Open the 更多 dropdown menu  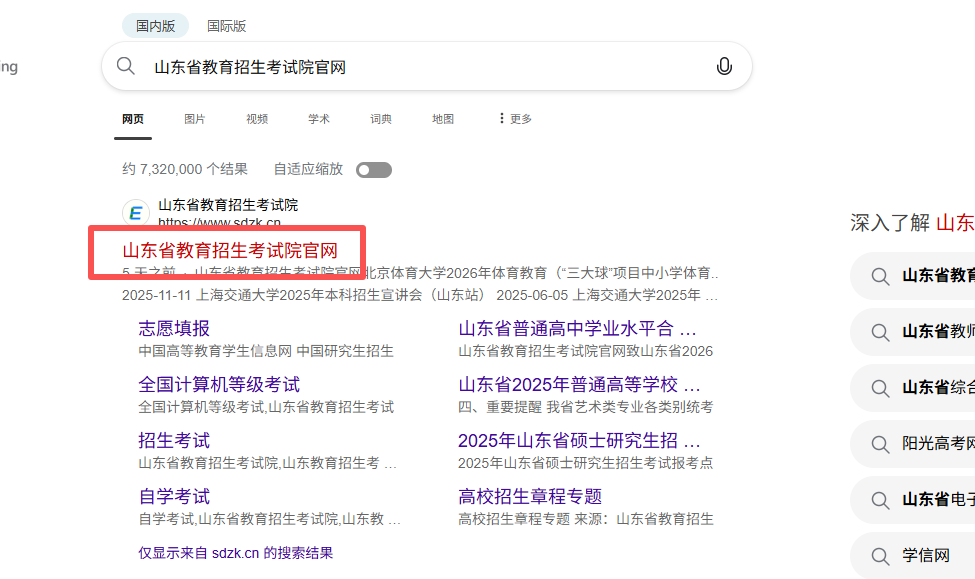pyautogui.click(x=513, y=118)
